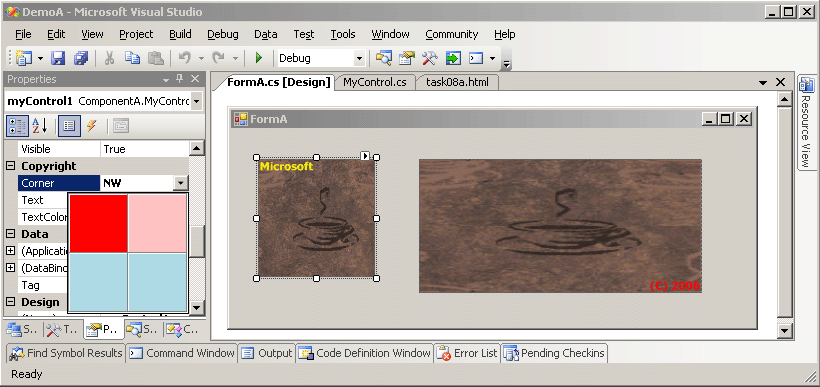Viewport: 820px width, 387px height.
Task: Start debugging with green play arrow
Action: pos(258,58)
